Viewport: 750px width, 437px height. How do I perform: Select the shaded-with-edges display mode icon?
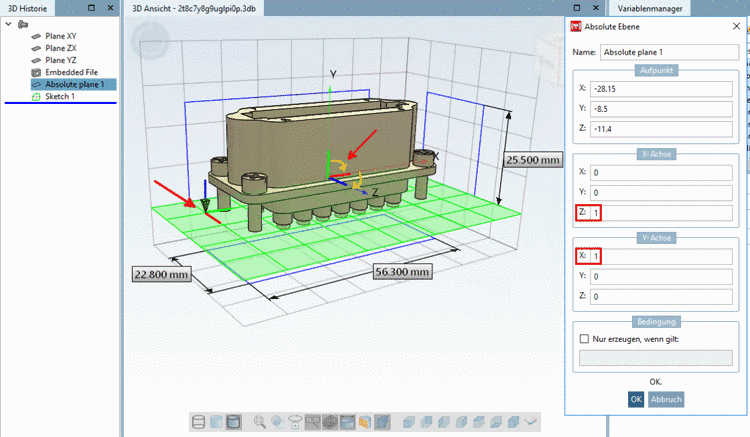tap(233, 422)
